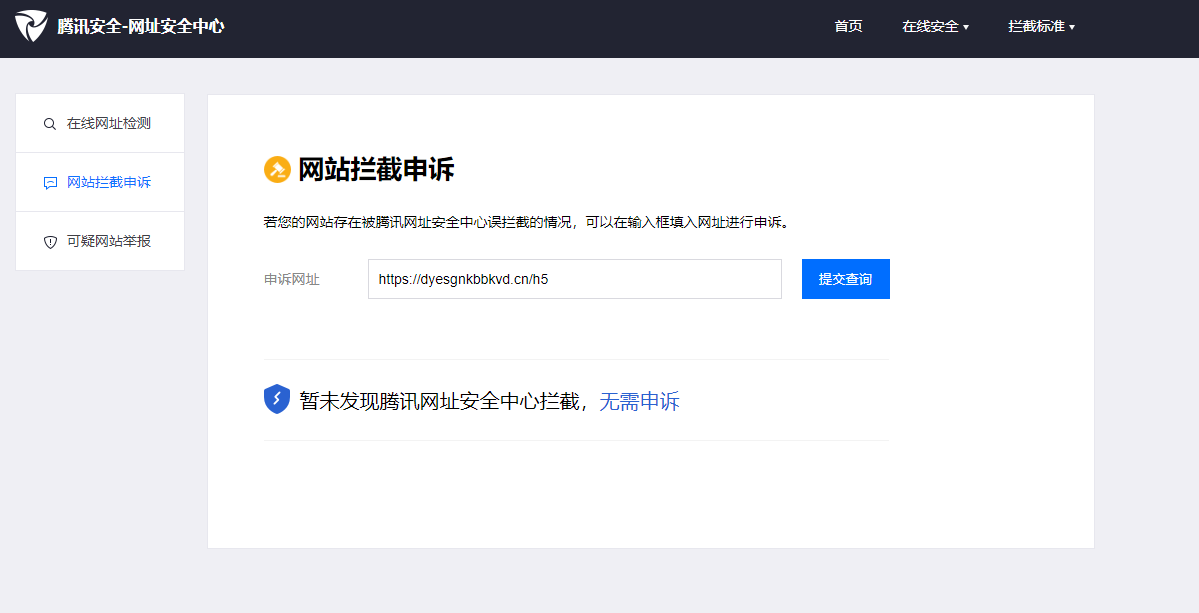Viewport: 1199px width, 613px height.
Task: Click the Tencent Security shield logo
Action: click(x=31, y=26)
